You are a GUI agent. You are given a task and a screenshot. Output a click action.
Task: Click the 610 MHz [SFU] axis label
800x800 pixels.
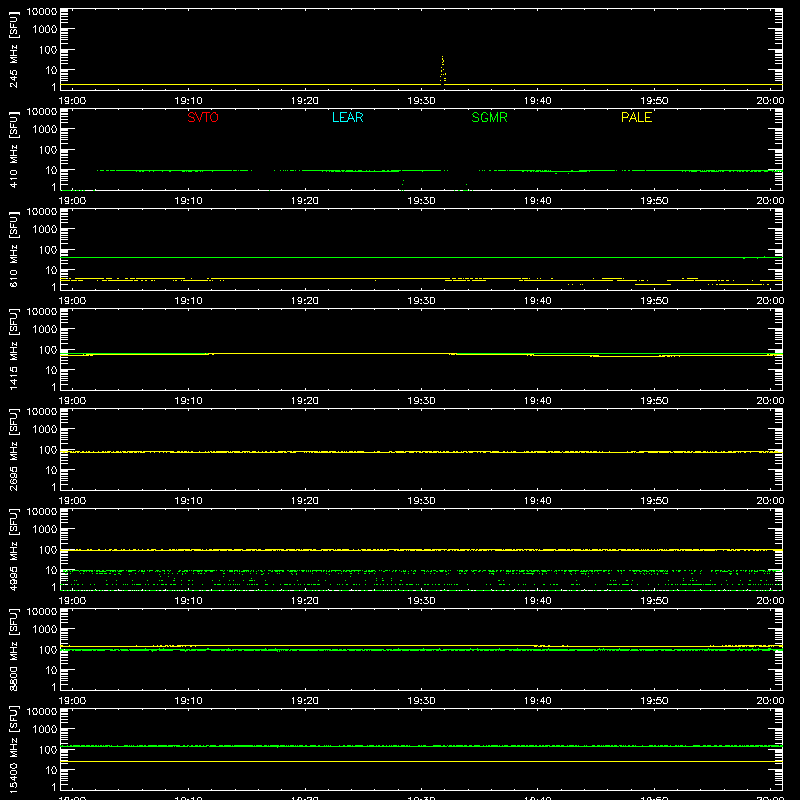coord(13,249)
